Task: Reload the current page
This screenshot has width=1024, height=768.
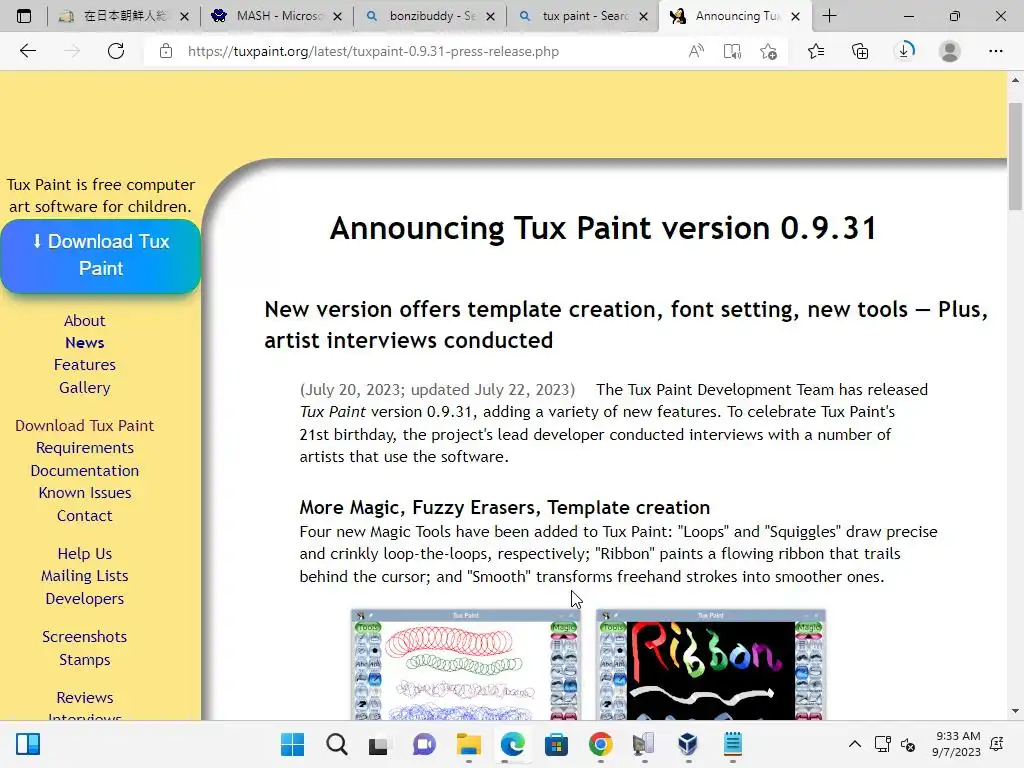Action: (x=116, y=51)
